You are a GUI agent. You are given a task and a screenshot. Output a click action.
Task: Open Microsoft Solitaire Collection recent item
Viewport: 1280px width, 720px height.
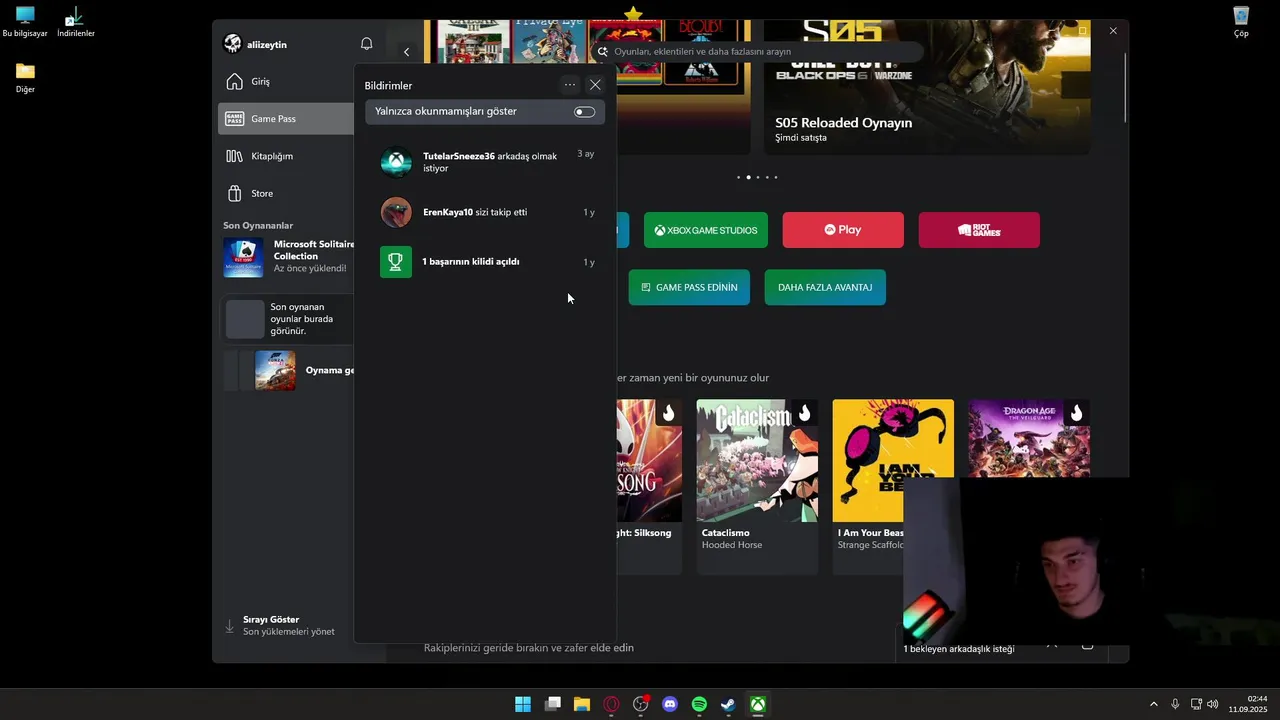[286, 257]
